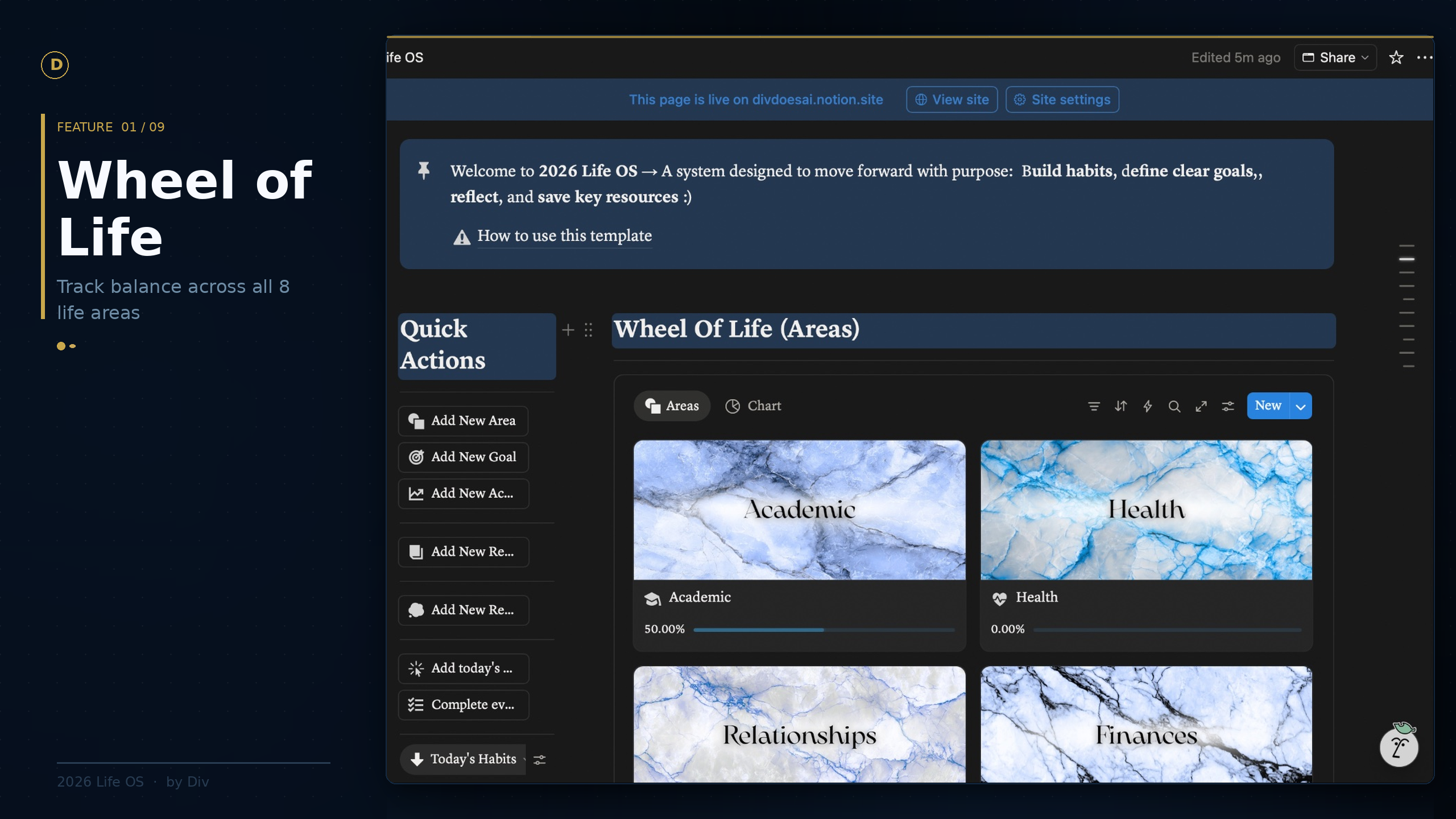This screenshot has width=1456, height=819.
Task: Toggle the filter icon beside Today's Habits
Action: tap(539, 759)
